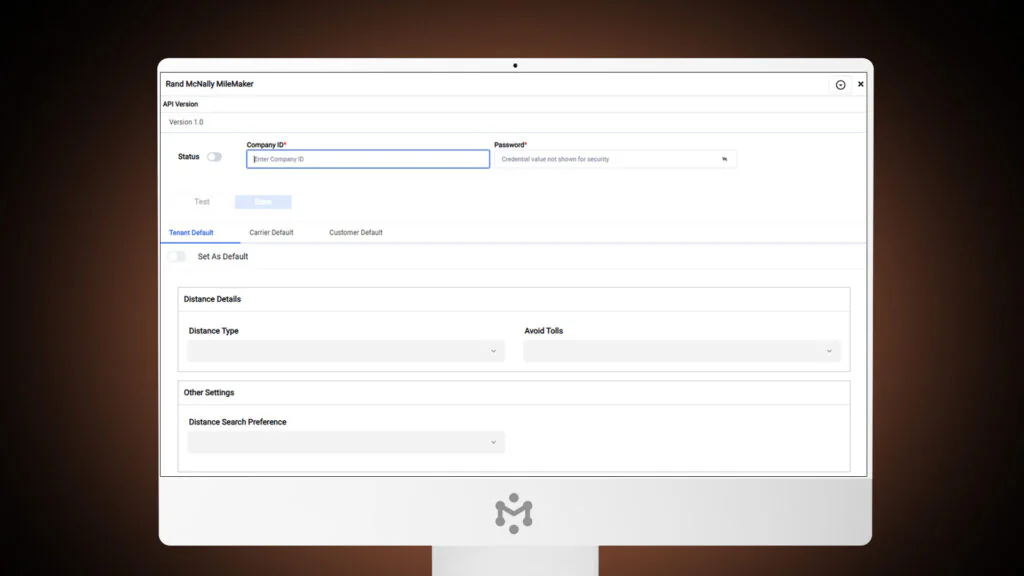Switch to the Tenant Default tab
1024x576 pixels.
coord(191,232)
